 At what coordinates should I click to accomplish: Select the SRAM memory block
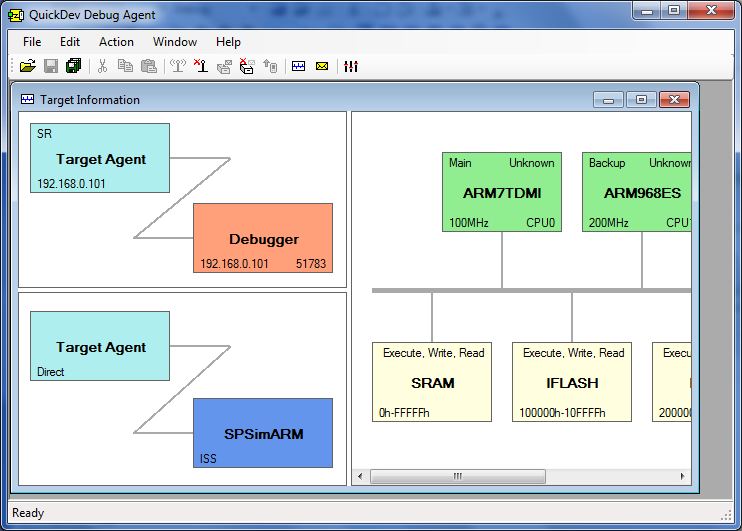click(432, 382)
